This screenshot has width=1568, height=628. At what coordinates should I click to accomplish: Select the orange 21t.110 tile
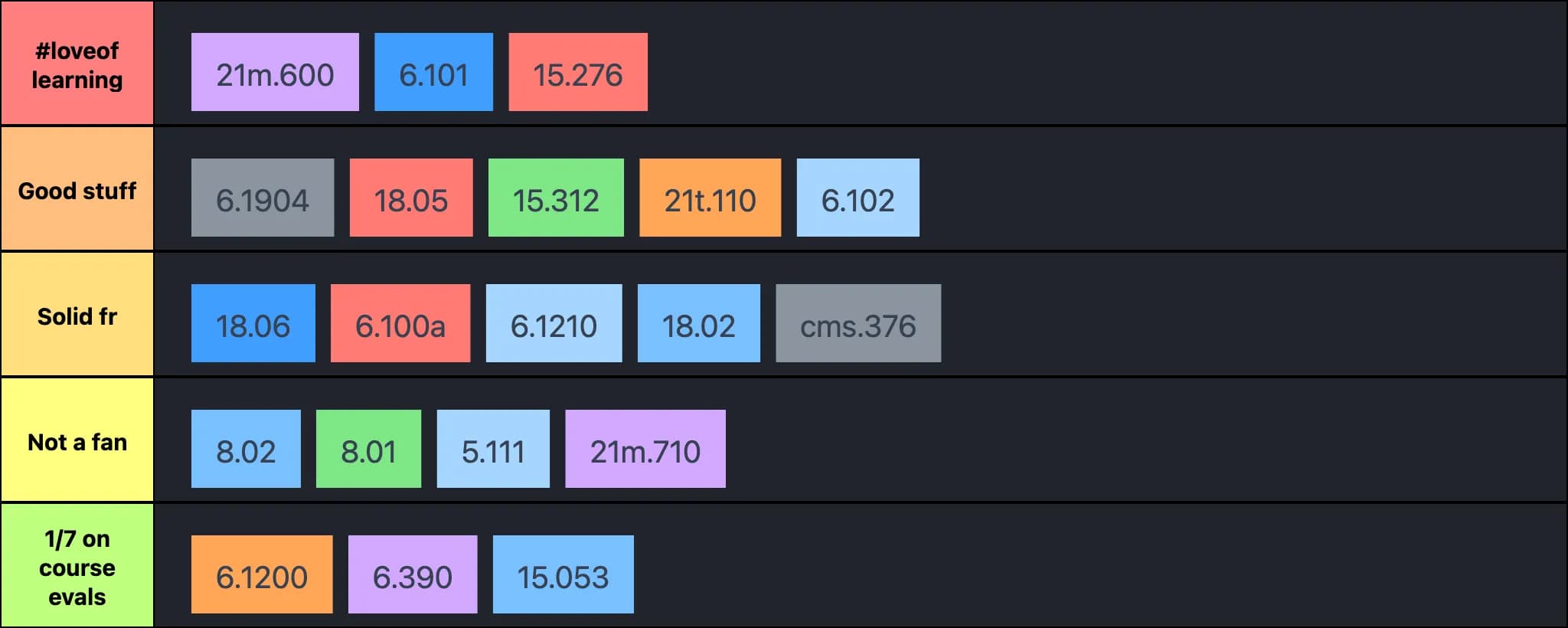tap(710, 198)
